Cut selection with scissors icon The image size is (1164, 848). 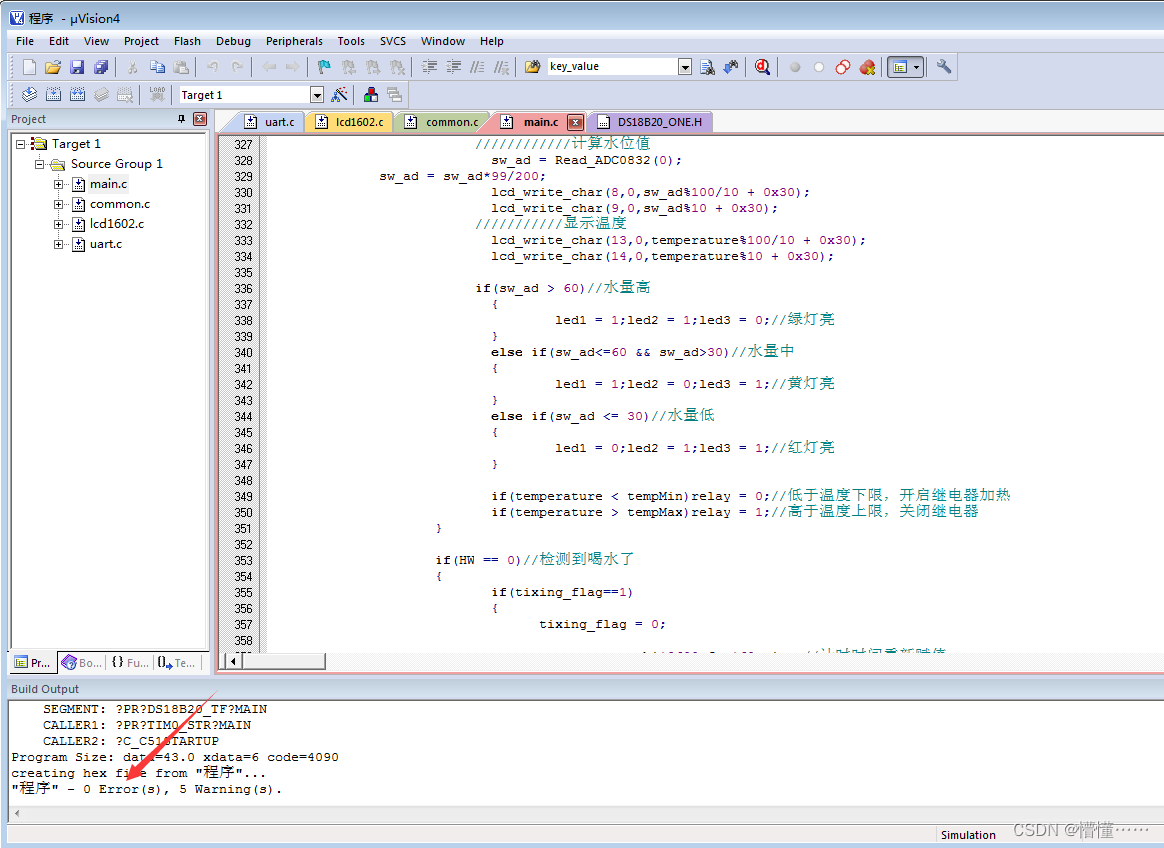click(133, 67)
